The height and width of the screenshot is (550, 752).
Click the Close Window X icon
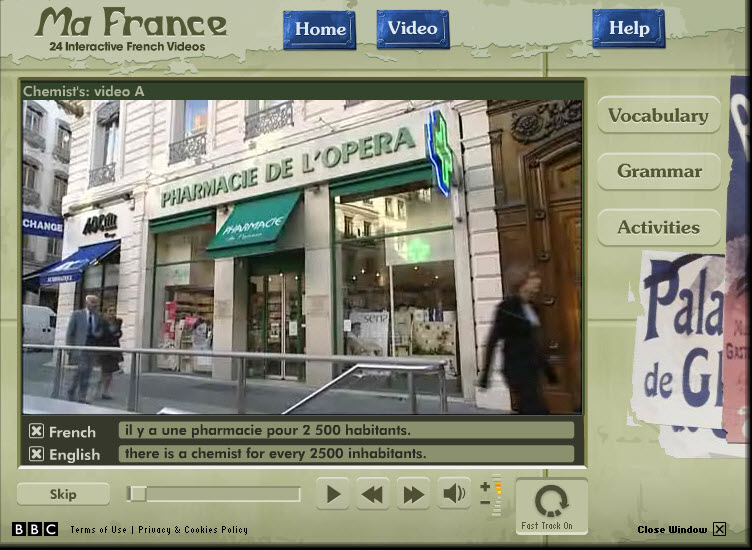click(719, 529)
